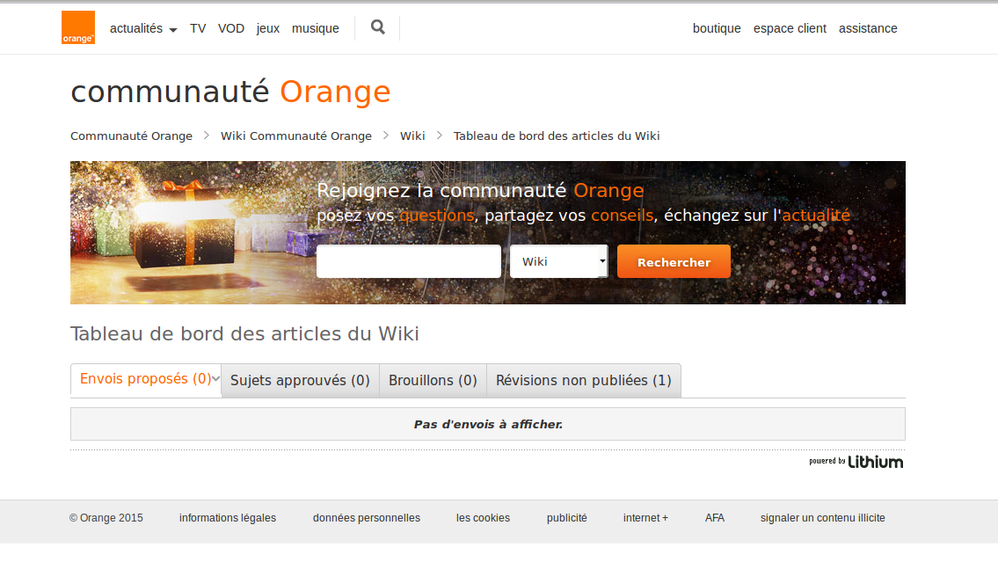The image size is (998, 563).
Task: Switch to the Brouillons (0) tab
Action: (433, 380)
